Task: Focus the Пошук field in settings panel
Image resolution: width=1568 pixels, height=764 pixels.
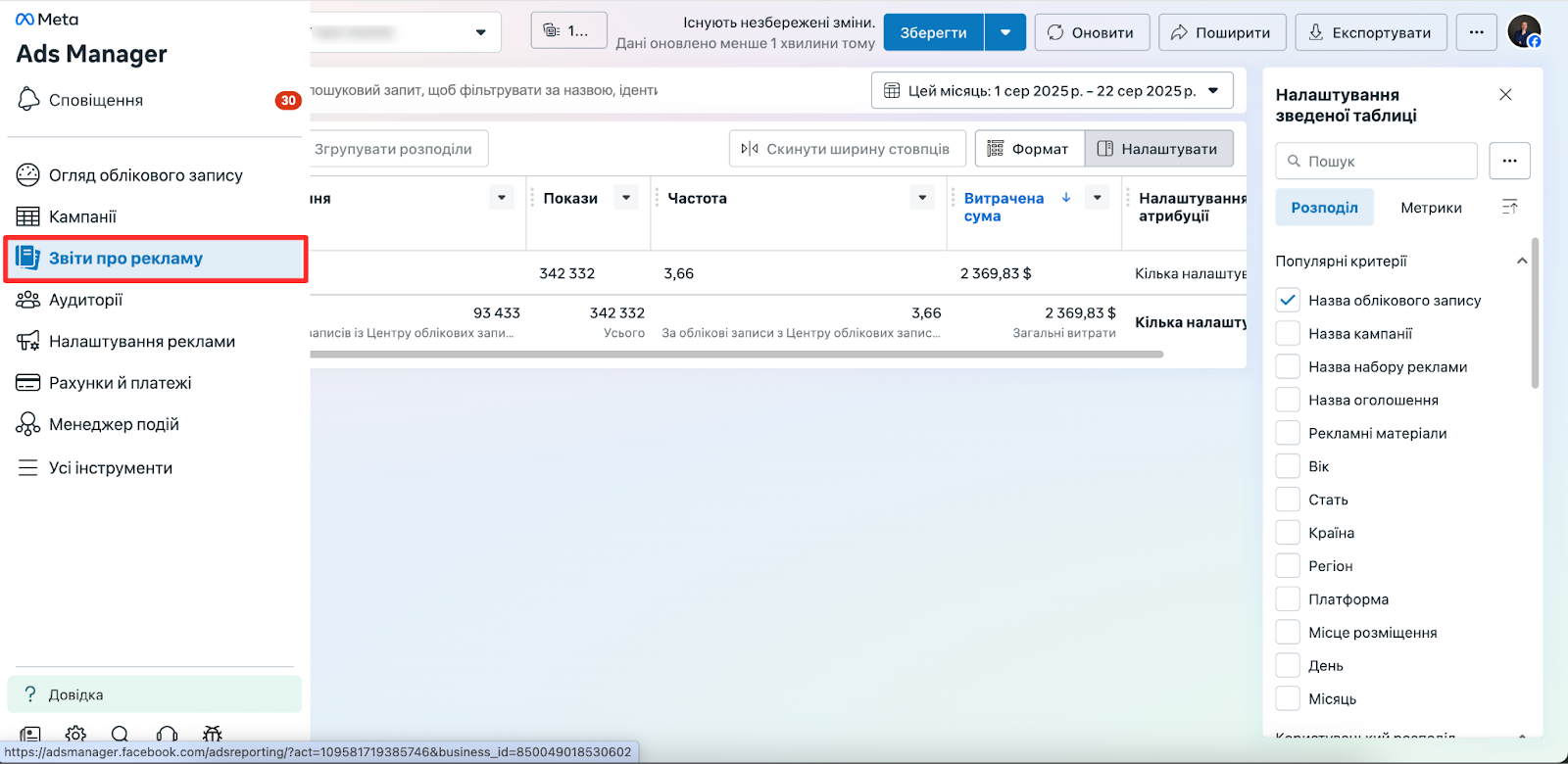Action: (x=1376, y=161)
